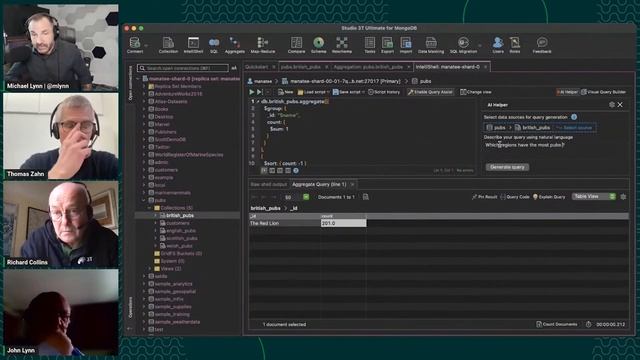Switch to the Raw shell output tab
640x360 pixels.
coord(269,184)
